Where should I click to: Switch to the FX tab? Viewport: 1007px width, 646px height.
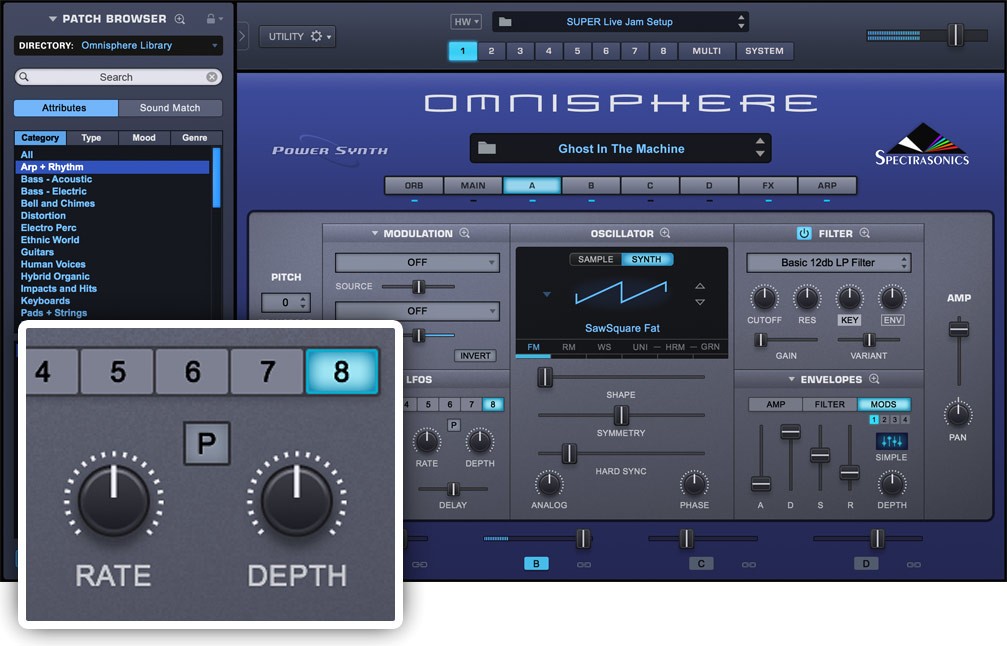768,185
